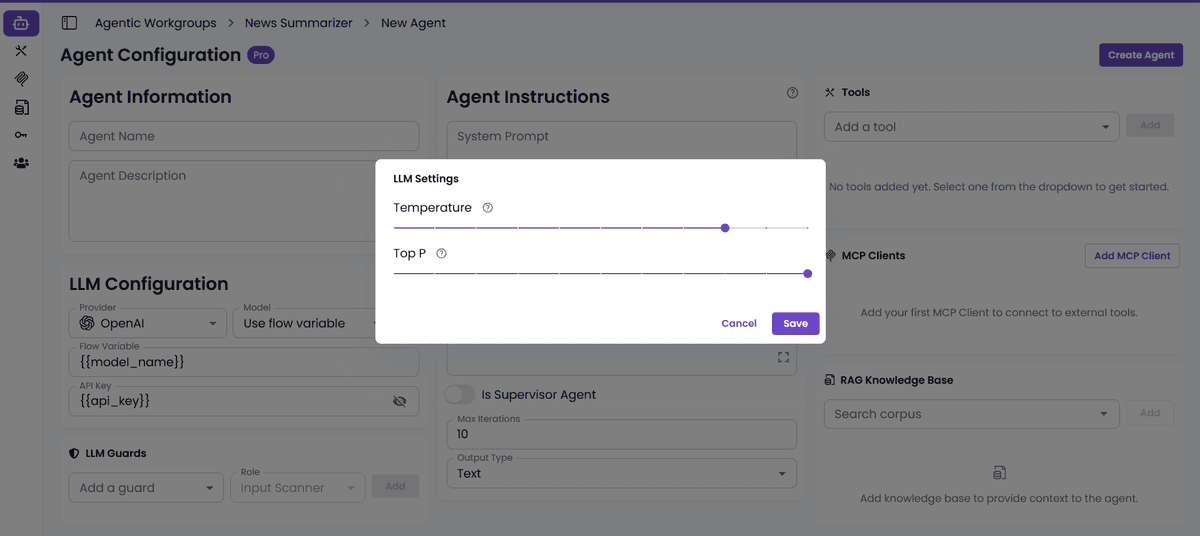This screenshot has width=1200, height=536.
Task: Click the RAG Knowledge Base section icon
Action: point(830,380)
